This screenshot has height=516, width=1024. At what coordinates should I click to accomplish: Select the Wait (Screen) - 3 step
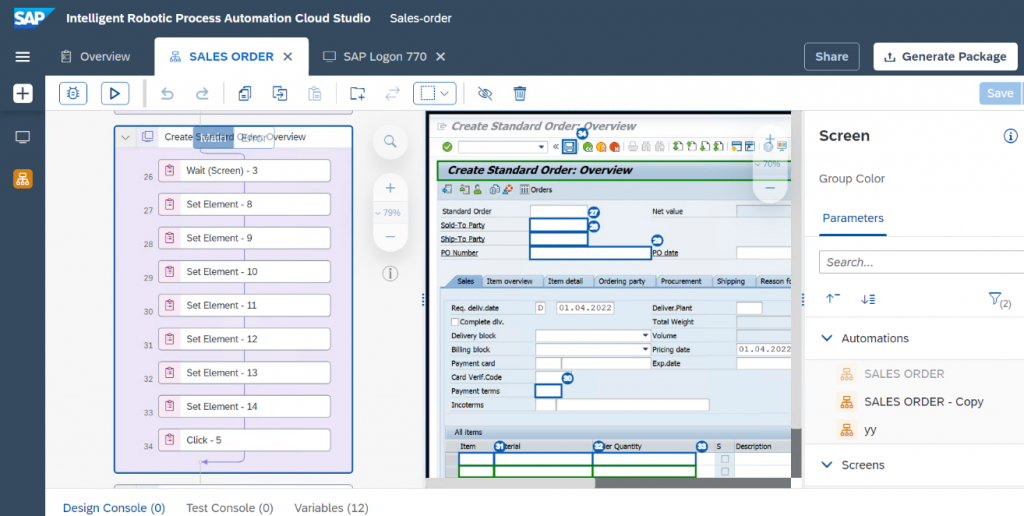[x=244, y=170]
